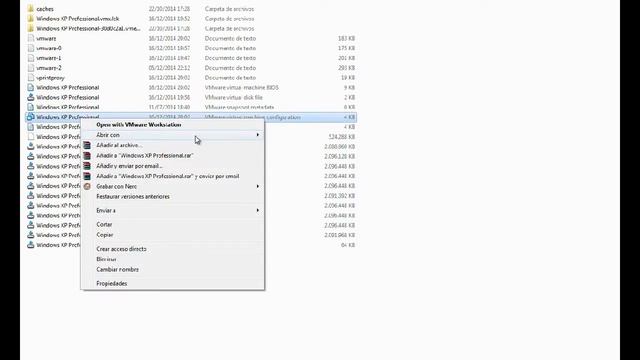Click the VMware virtual disk file type text
The width and height of the screenshot is (640, 360).
233,97
